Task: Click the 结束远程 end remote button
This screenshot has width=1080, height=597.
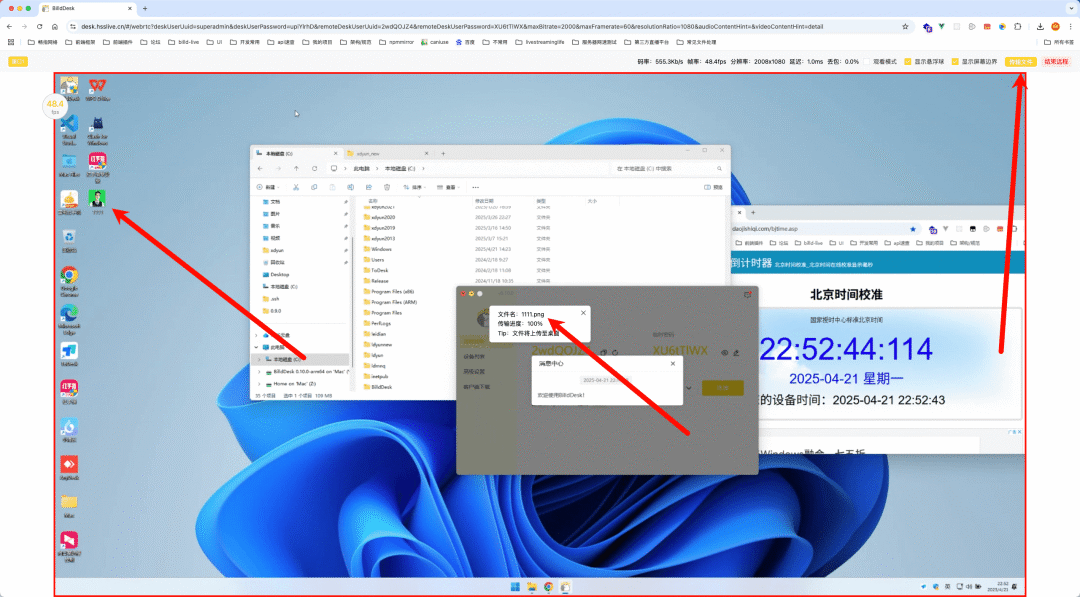Action: 1055,62
